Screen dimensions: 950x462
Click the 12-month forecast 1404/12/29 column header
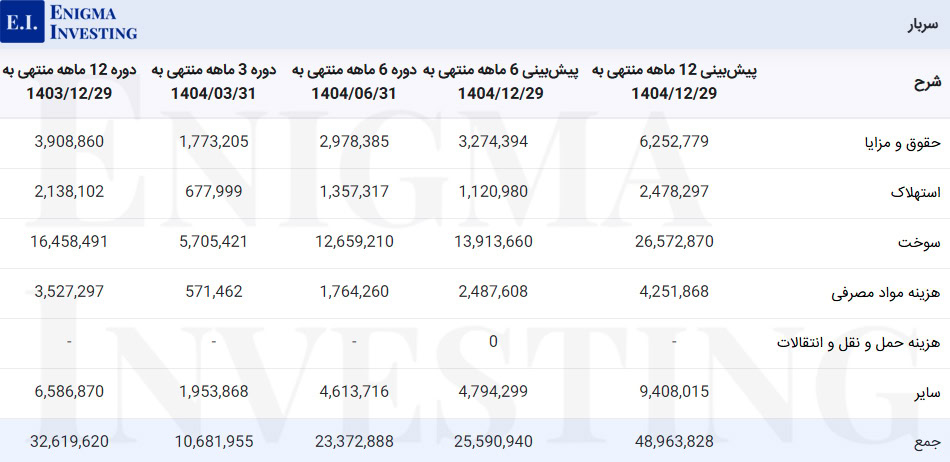674,82
